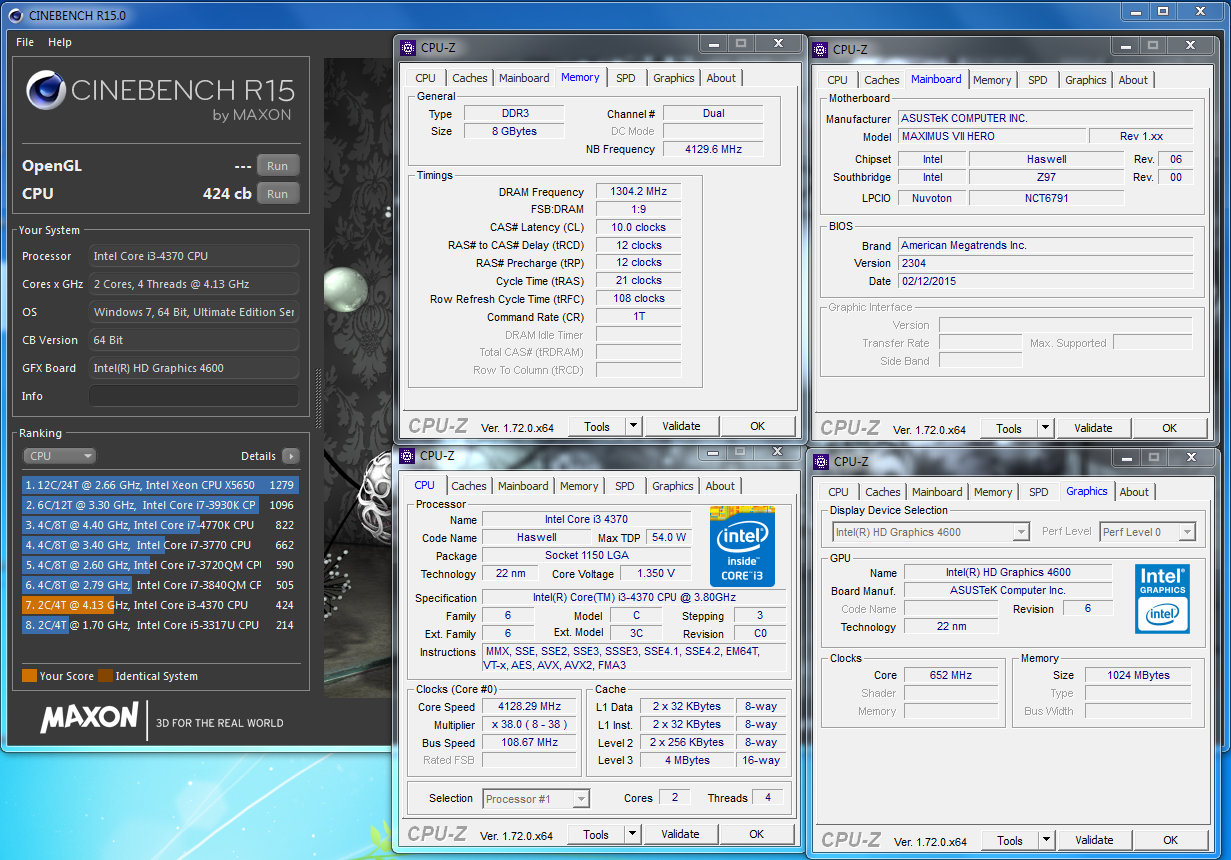Click the Cinebench title bar app icon

14,15
